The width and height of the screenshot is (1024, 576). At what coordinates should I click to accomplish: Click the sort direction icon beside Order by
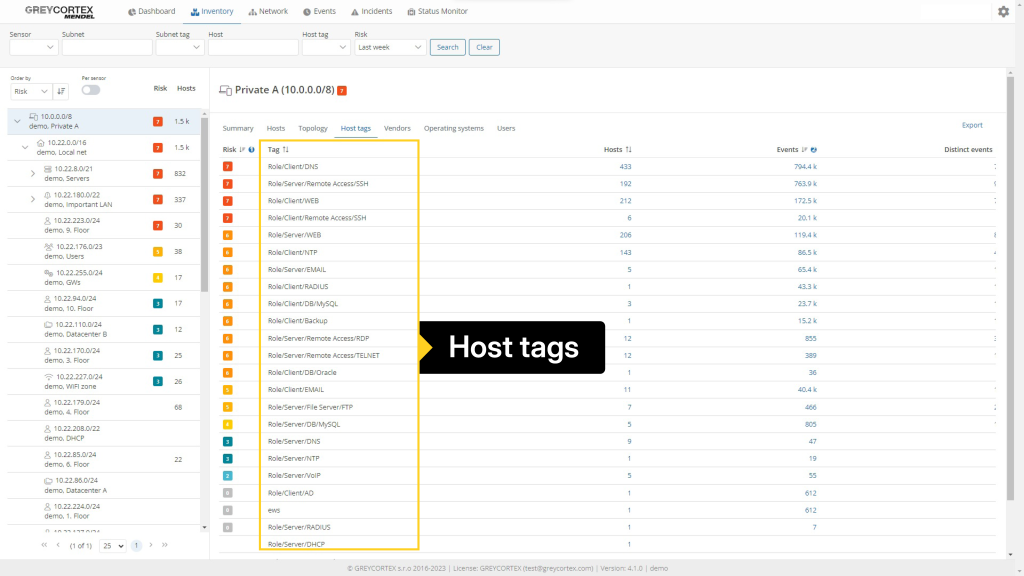61,91
